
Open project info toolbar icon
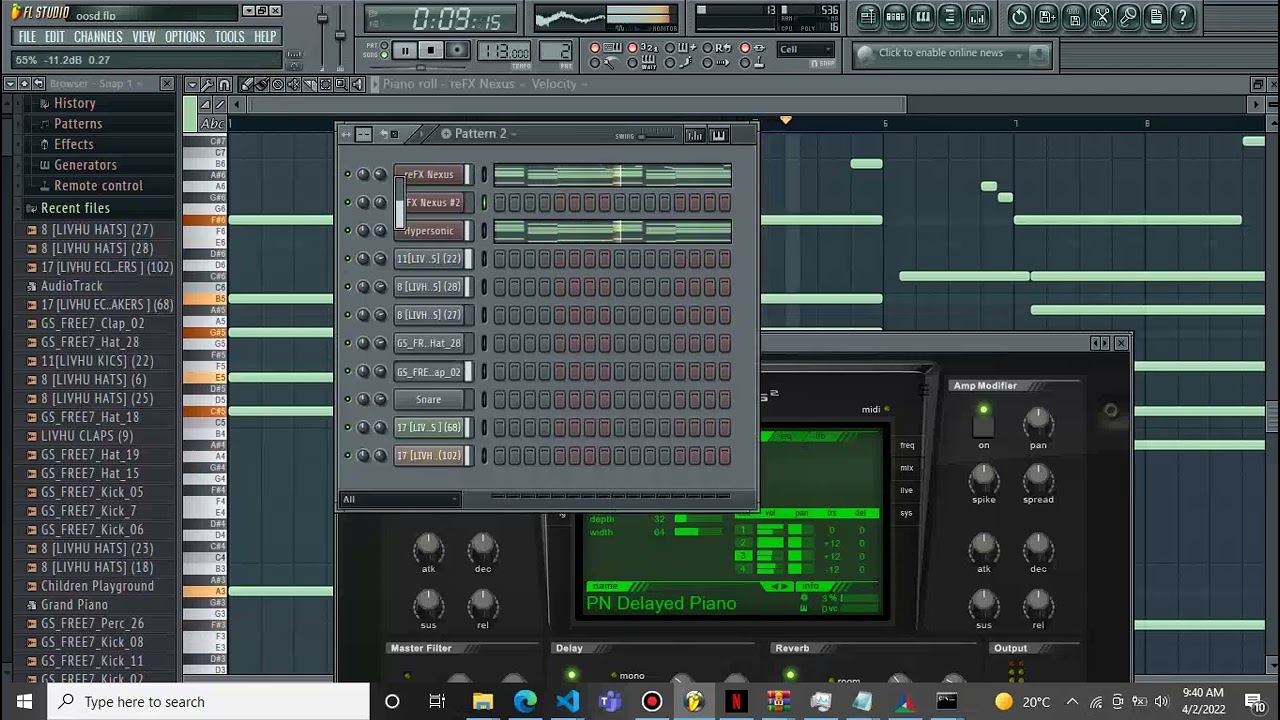pyautogui.click(x=1155, y=17)
